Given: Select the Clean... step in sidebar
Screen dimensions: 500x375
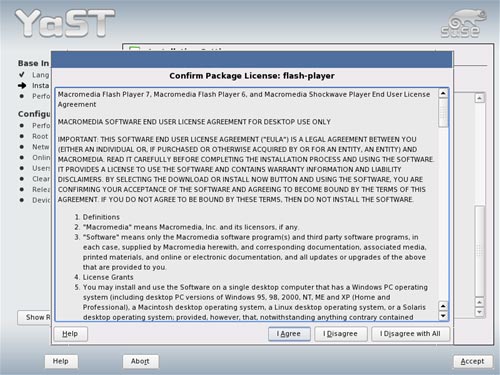Looking at the screenshot, I should [41, 179].
